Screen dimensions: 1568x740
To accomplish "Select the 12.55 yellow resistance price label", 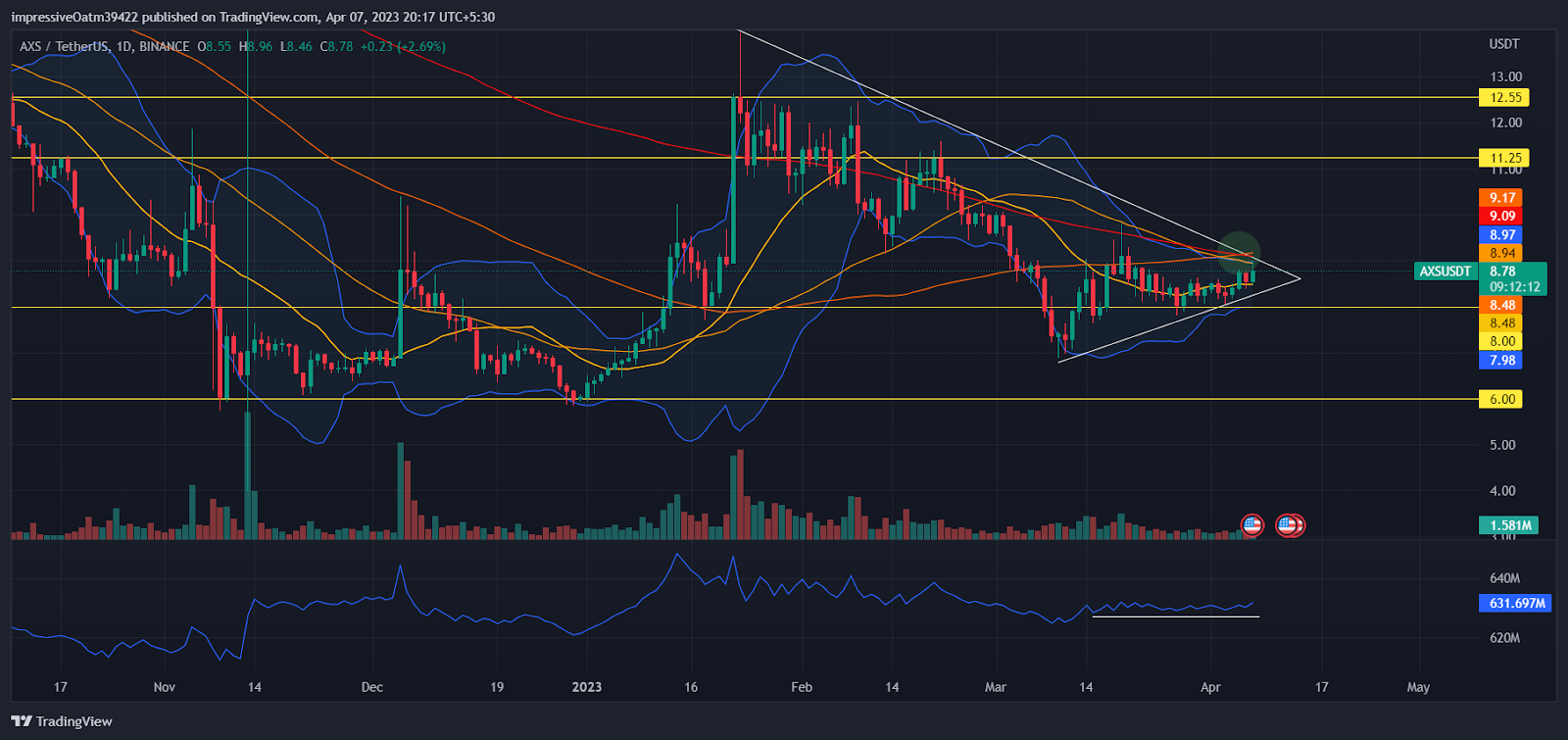I will click(1504, 97).
